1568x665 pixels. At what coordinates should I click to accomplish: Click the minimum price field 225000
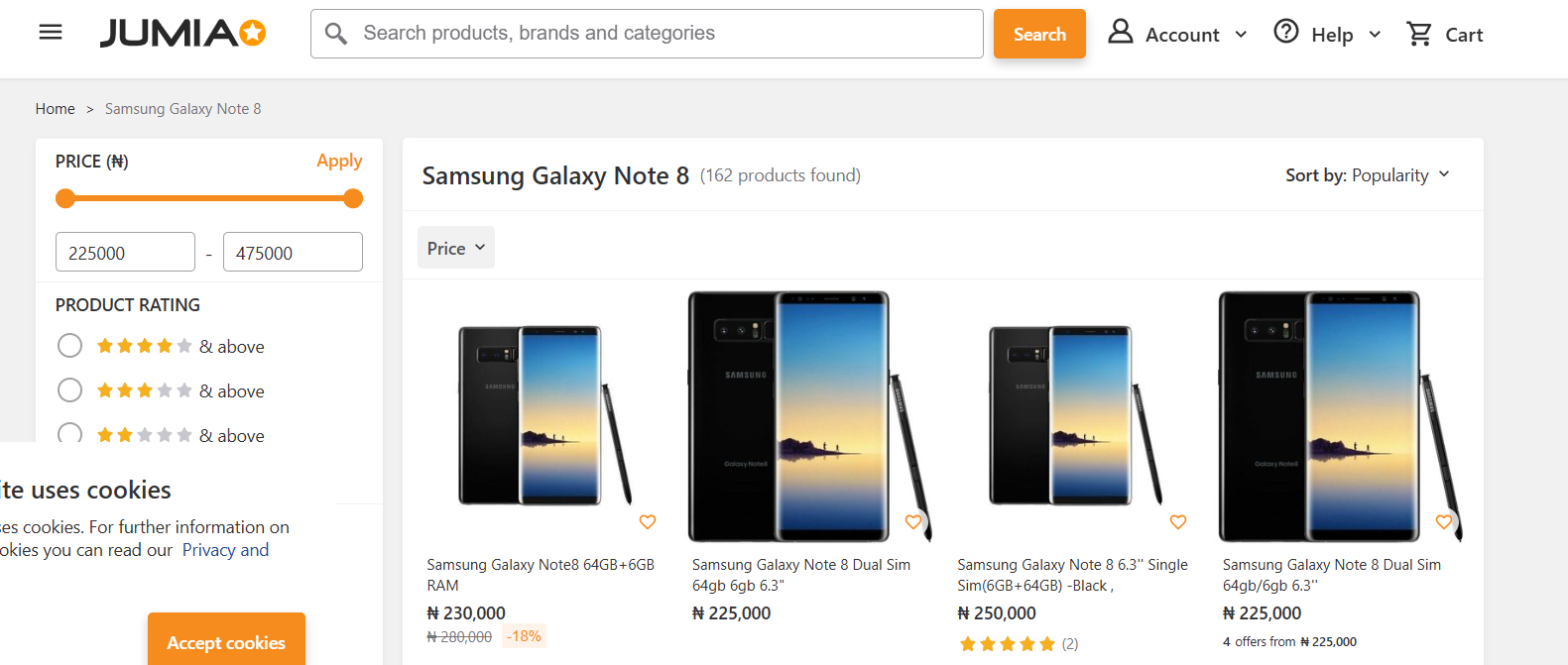point(125,253)
